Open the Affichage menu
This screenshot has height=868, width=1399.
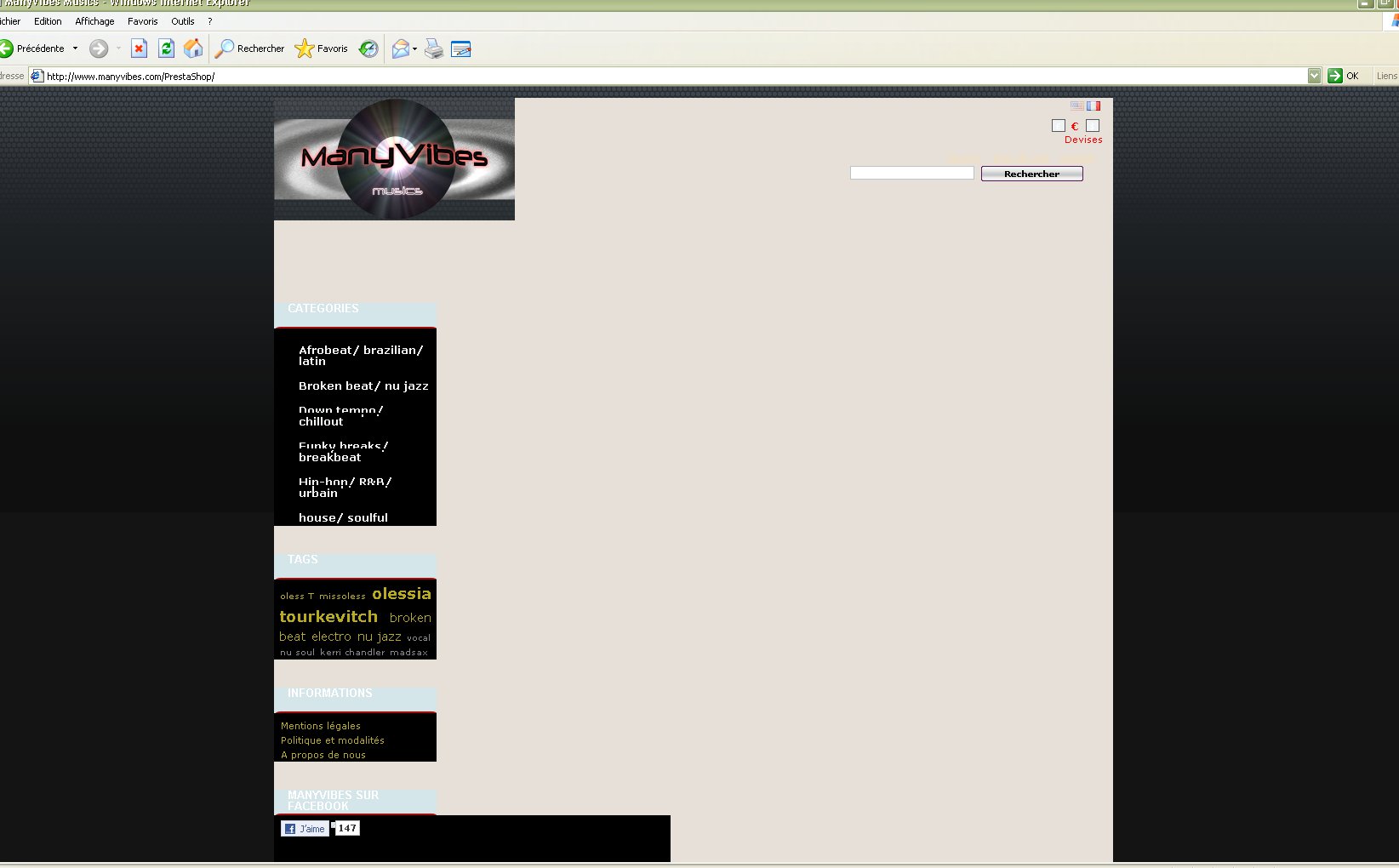(94, 21)
